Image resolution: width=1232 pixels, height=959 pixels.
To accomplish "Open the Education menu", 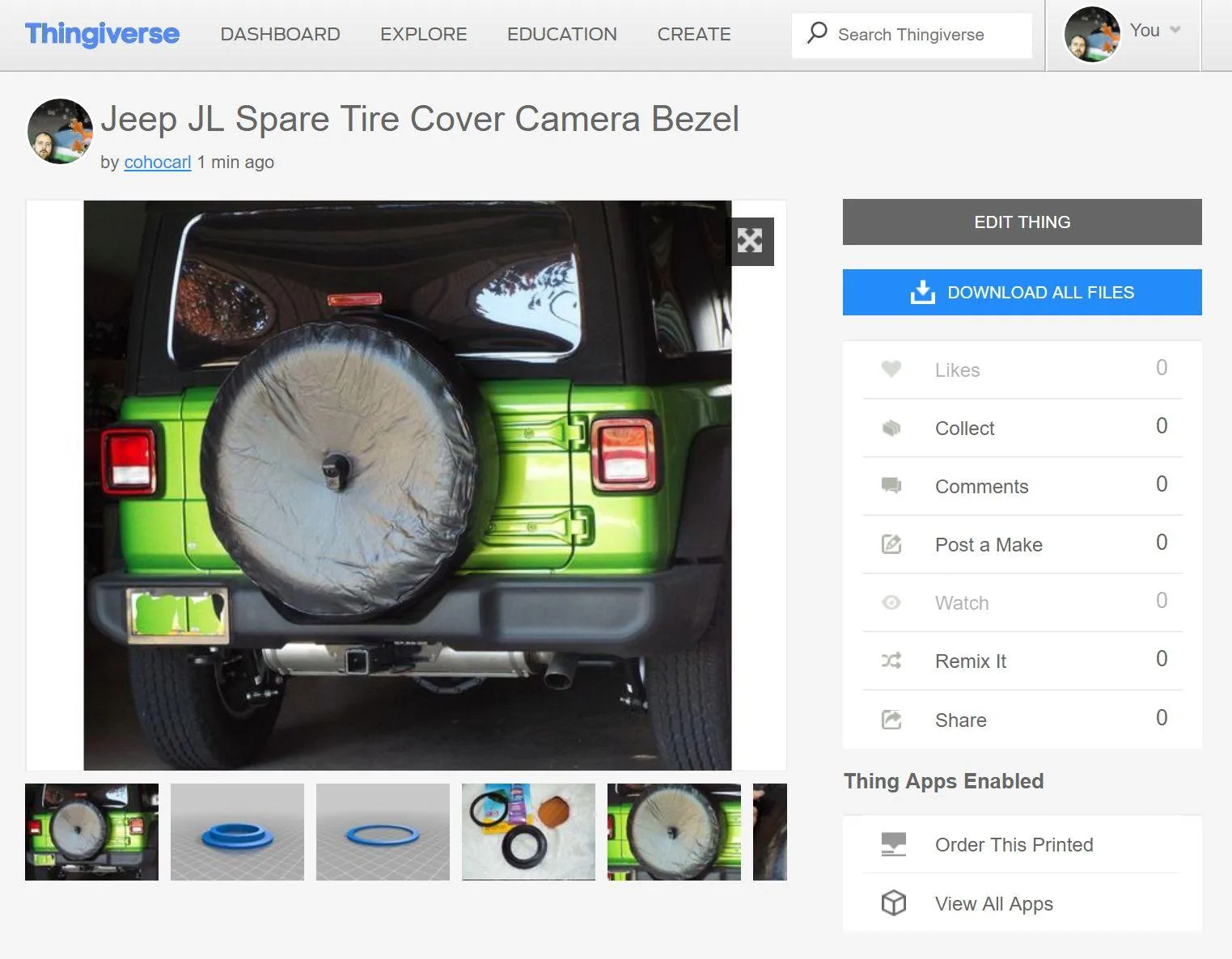I will pos(562,34).
